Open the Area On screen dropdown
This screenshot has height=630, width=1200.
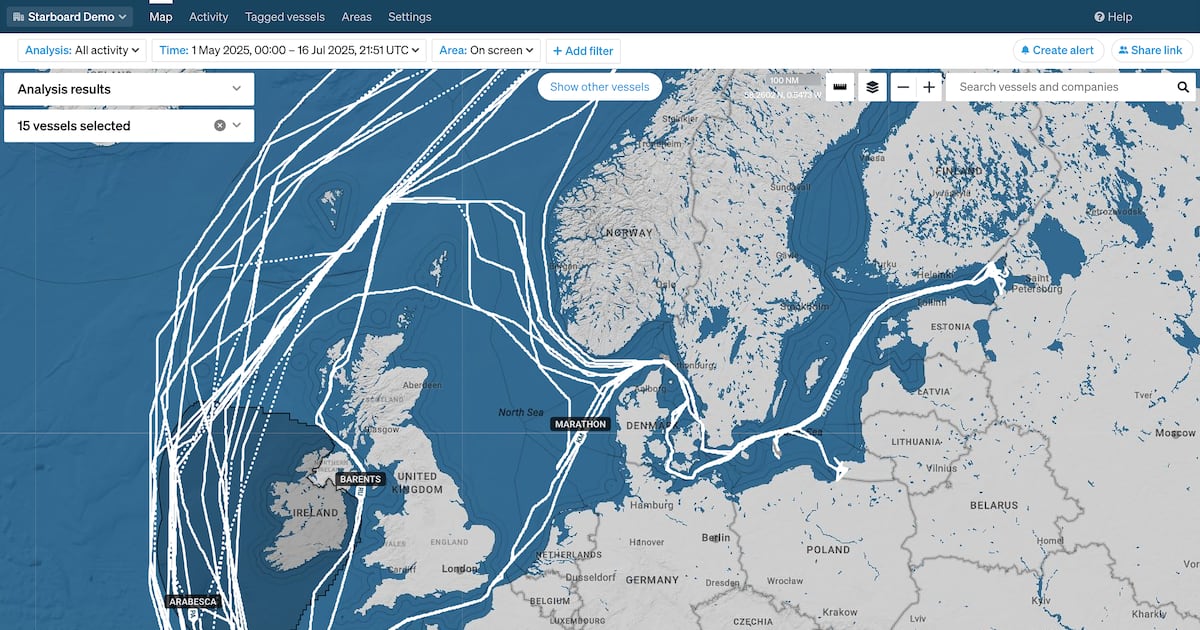(486, 50)
